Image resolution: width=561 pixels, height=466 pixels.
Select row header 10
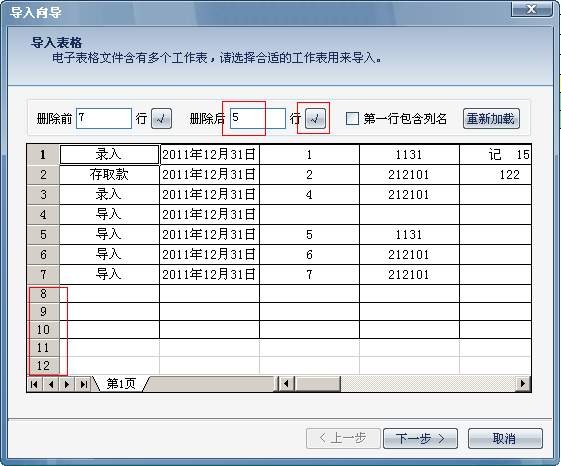(x=43, y=330)
